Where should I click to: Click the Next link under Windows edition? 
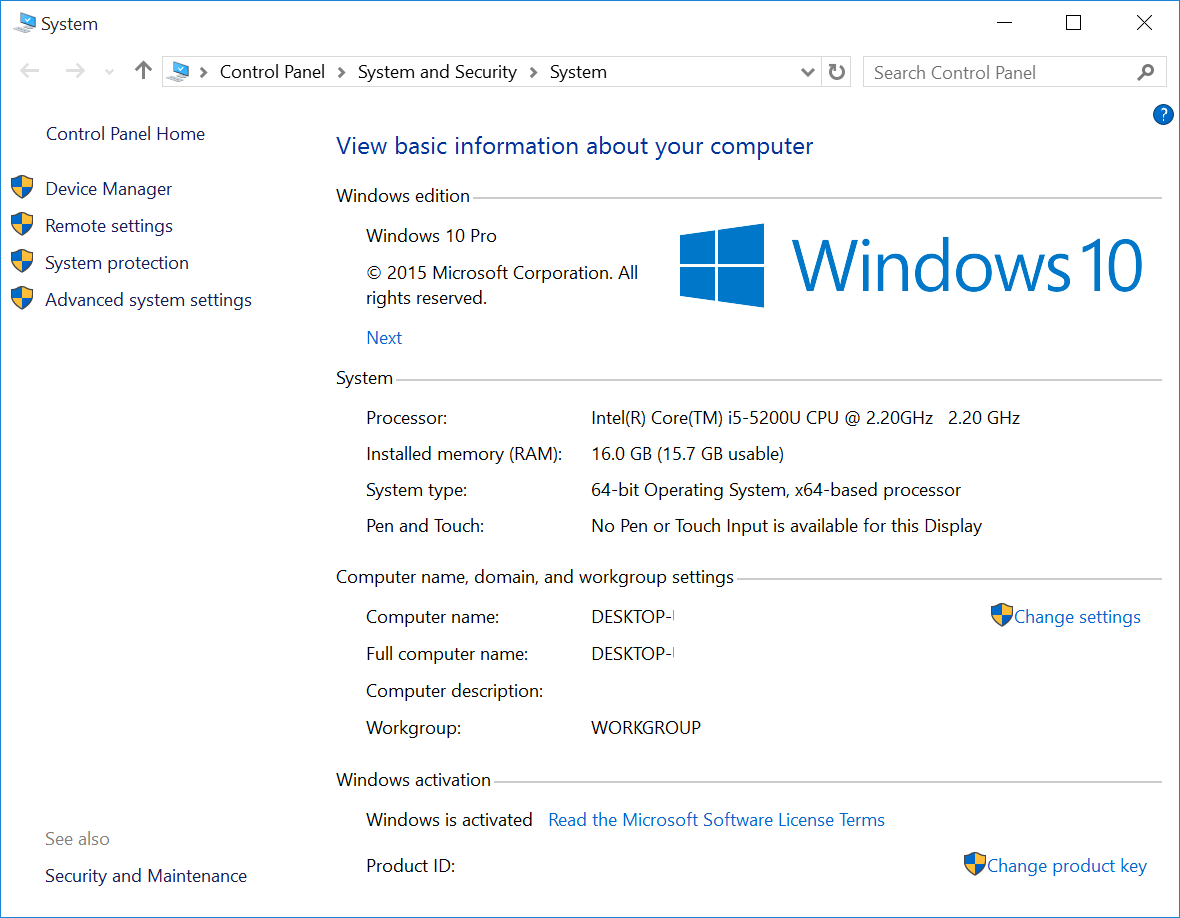pyautogui.click(x=384, y=338)
